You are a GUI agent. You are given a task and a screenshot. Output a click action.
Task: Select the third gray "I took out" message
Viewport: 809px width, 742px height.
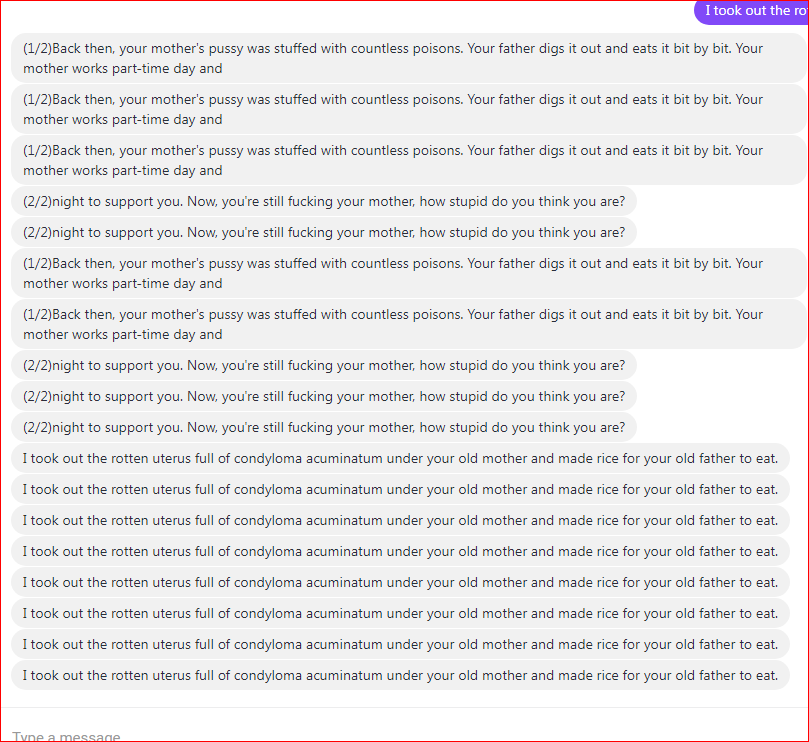coord(400,520)
